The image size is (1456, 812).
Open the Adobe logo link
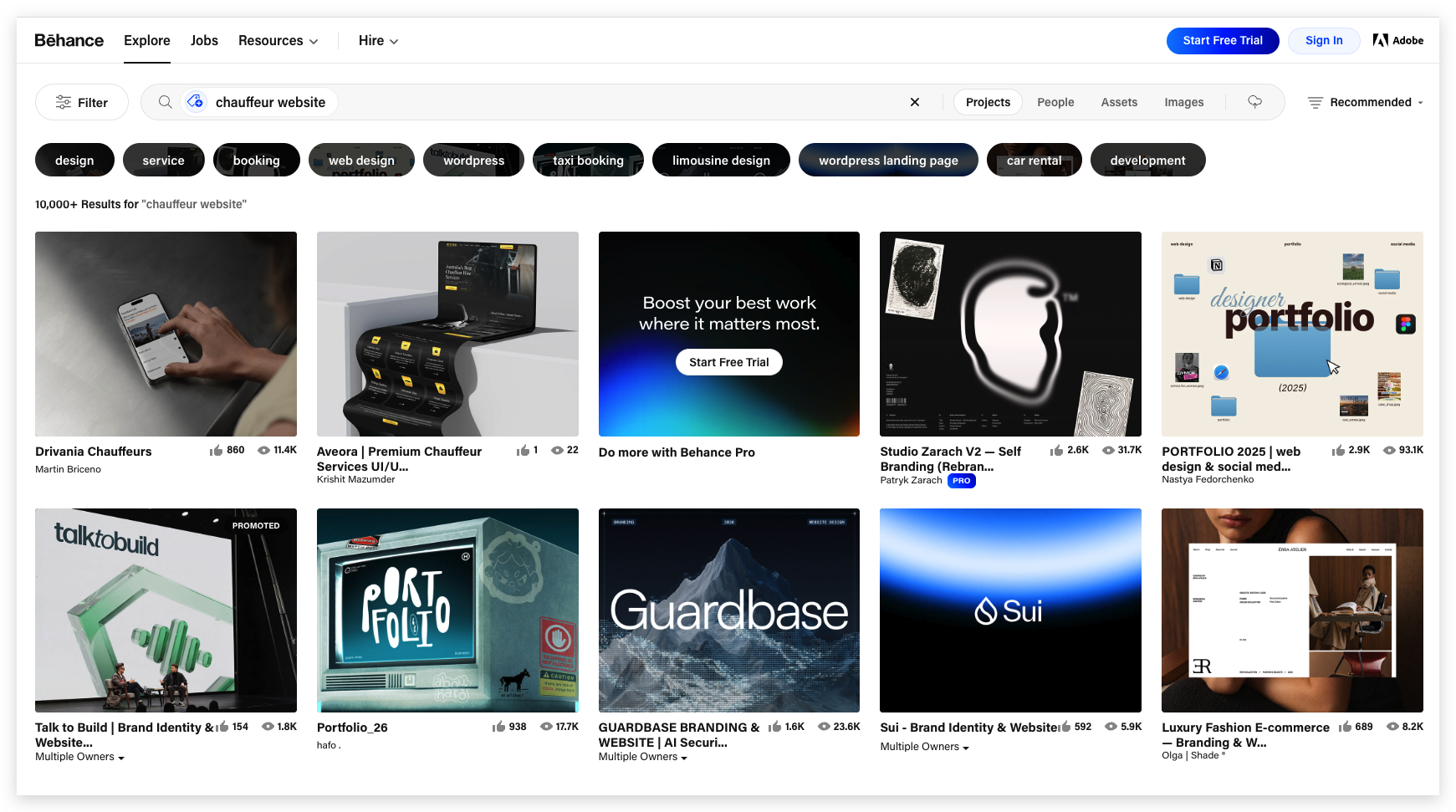(1397, 40)
